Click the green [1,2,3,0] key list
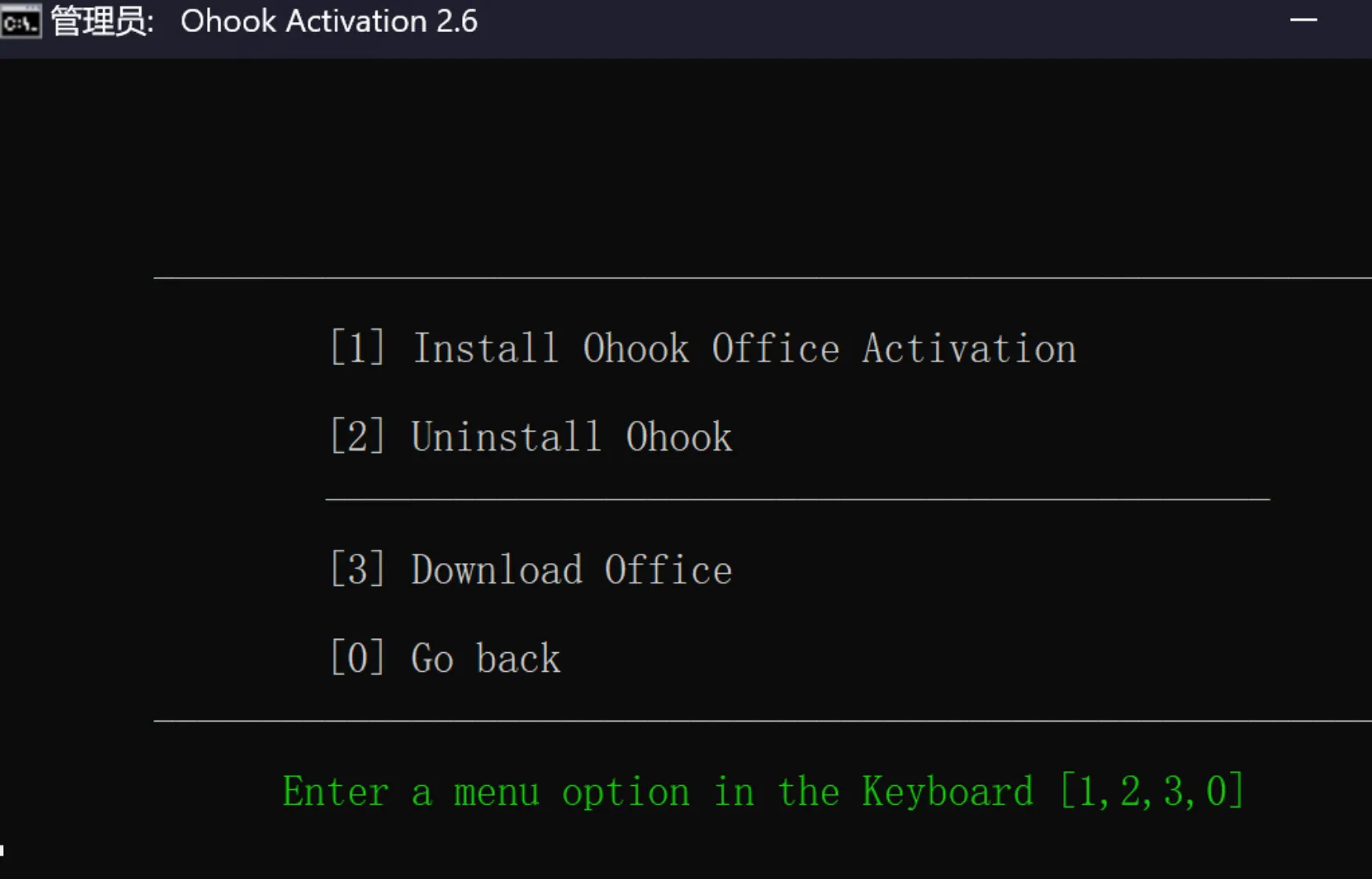This screenshot has height=879, width=1372. coord(1151,791)
